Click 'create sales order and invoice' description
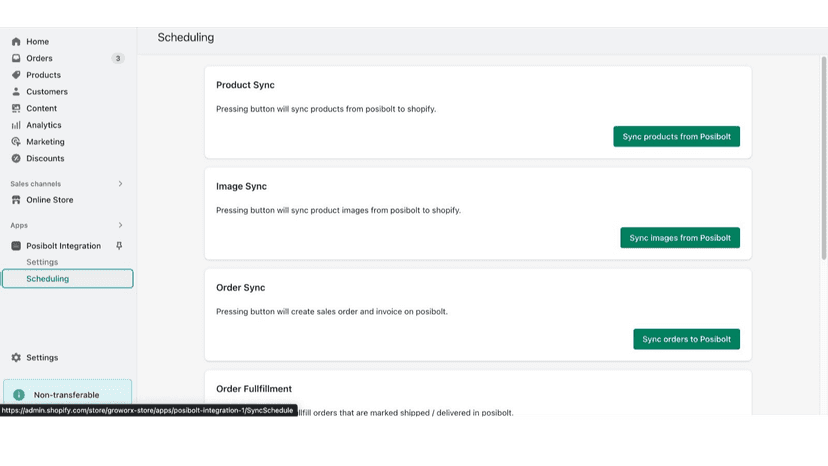This screenshot has width=828, height=466. coord(332,312)
